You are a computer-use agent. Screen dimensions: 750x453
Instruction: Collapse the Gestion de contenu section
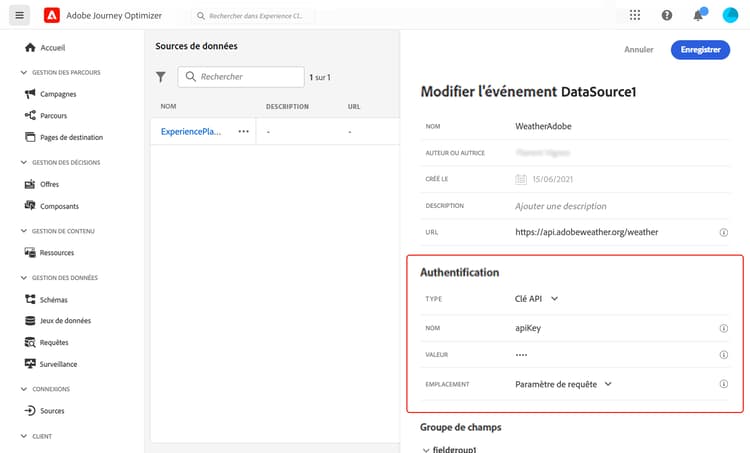point(24,231)
